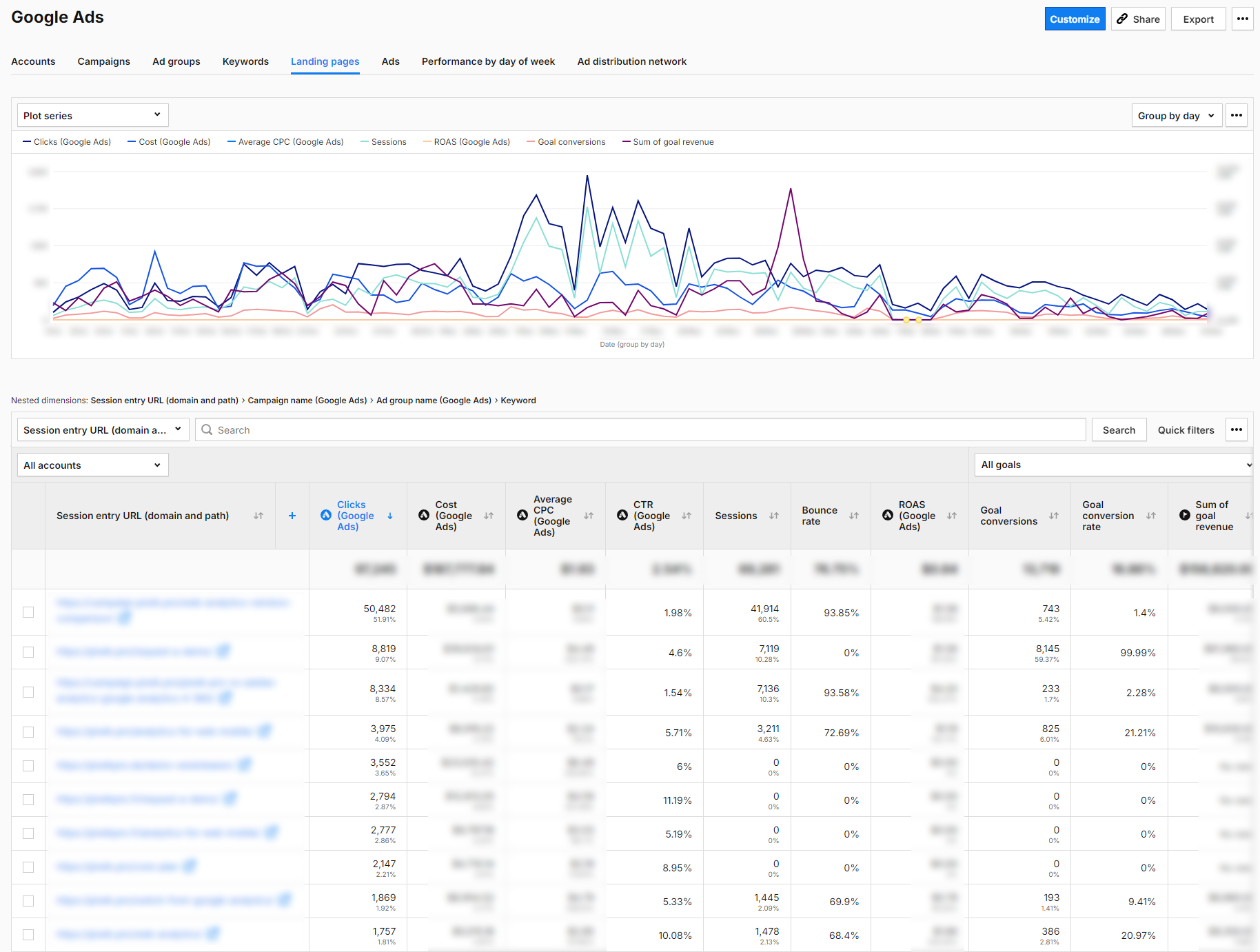Image resolution: width=1260 pixels, height=952 pixels.
Task: Open the three-dot menu next to Quick filters
Action: [x=1236, y=429]
